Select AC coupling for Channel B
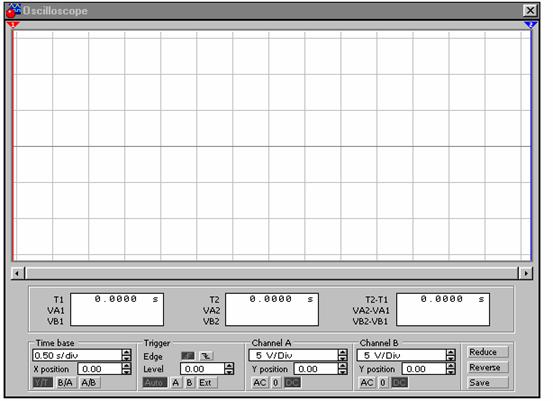 point(367,383)
